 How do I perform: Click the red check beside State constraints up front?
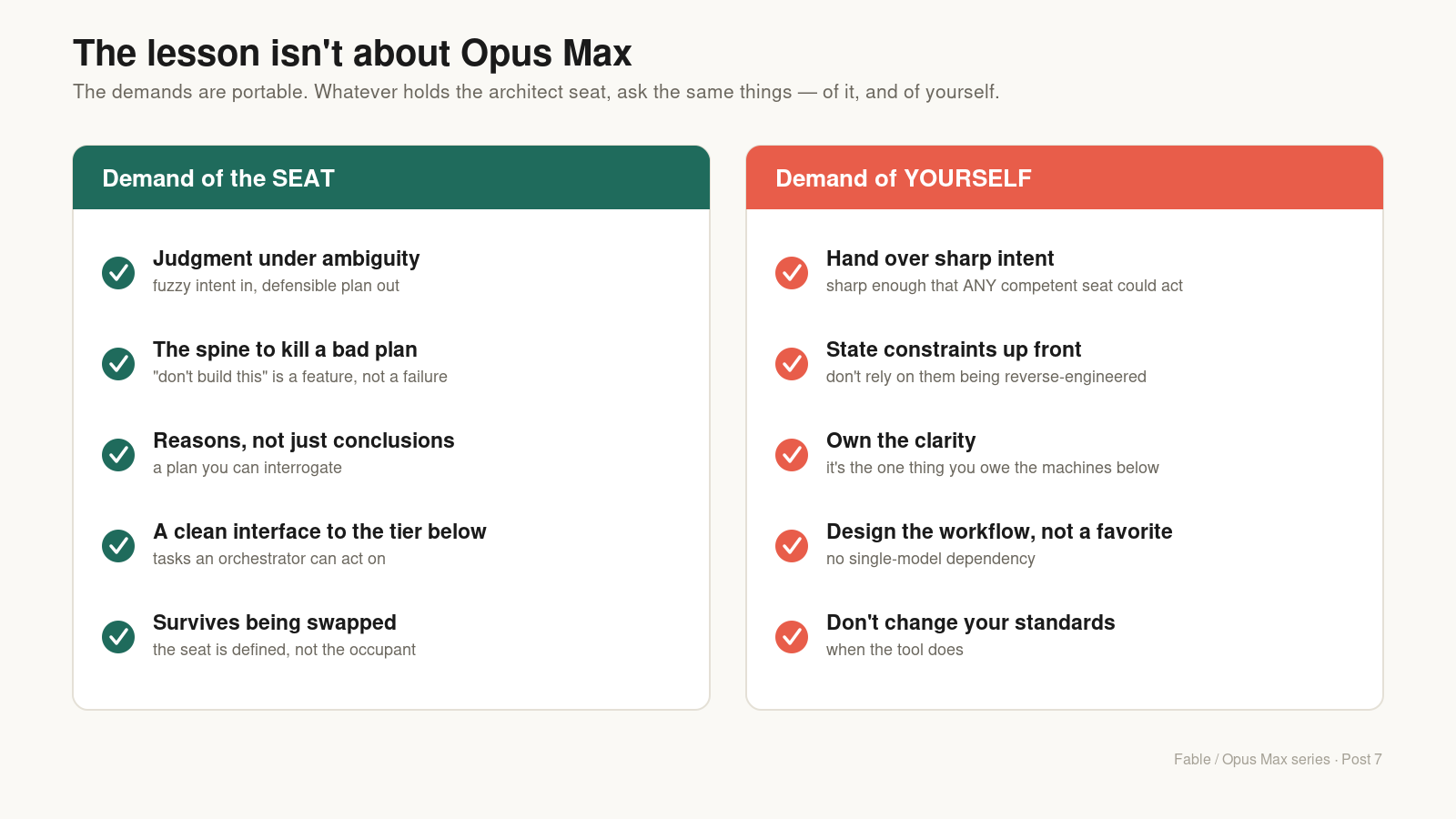pyautogui.click(x=792, y=364)
